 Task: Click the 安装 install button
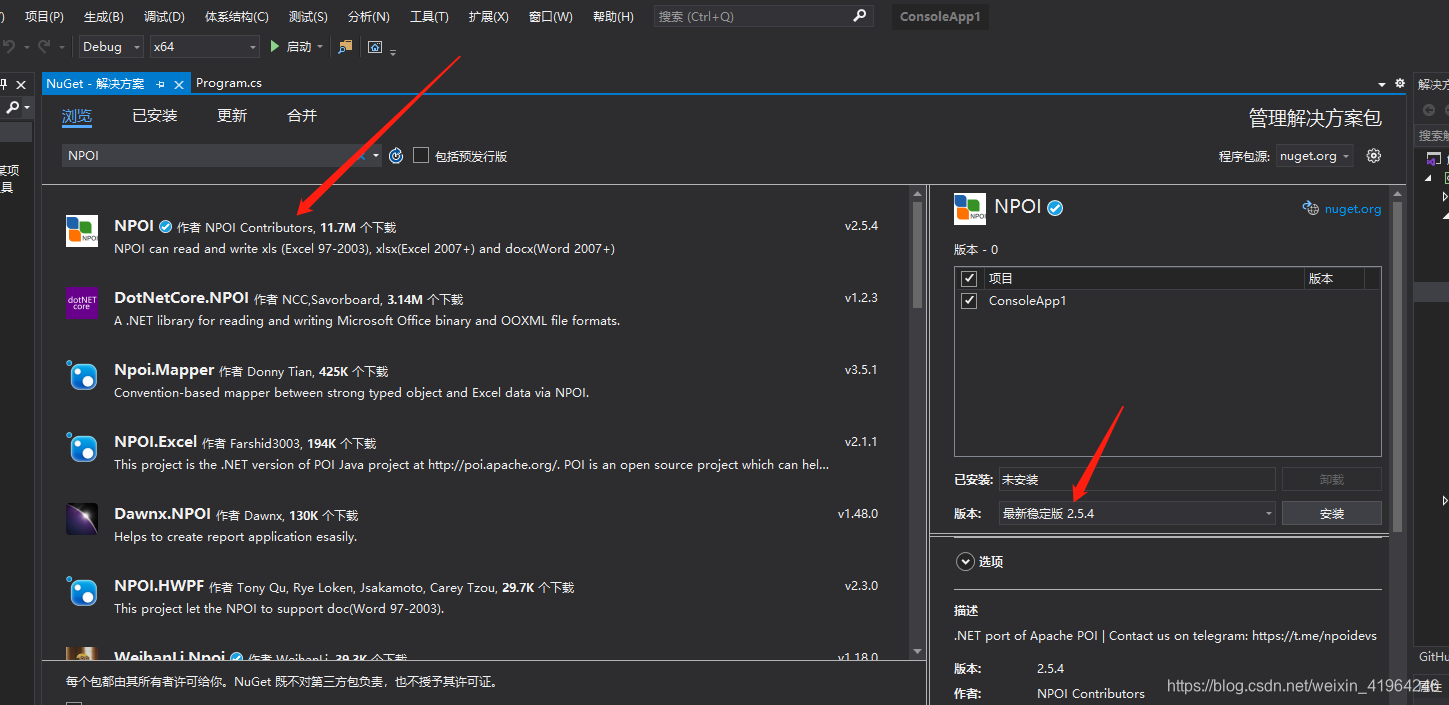tap(1331, 512)
